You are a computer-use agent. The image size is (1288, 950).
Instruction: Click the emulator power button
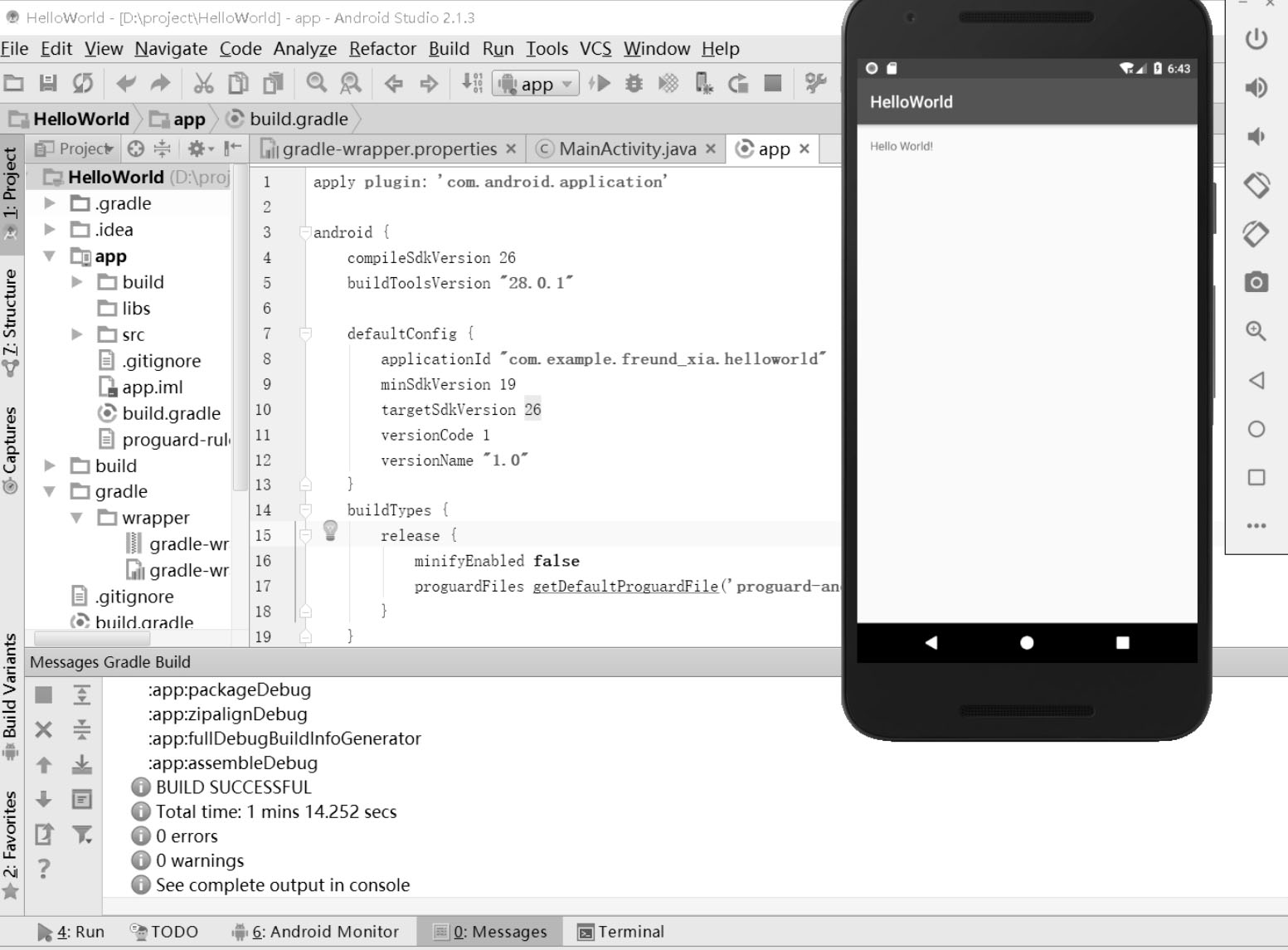click(1256, 39)
